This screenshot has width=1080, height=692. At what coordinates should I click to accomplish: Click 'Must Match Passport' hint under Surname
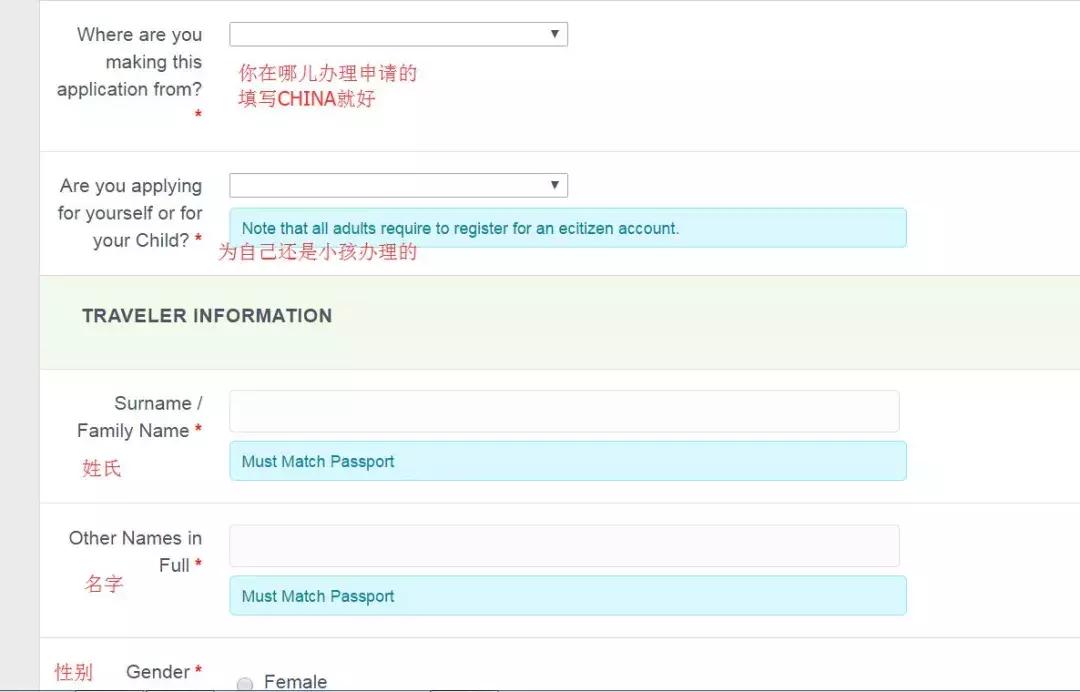318,461
